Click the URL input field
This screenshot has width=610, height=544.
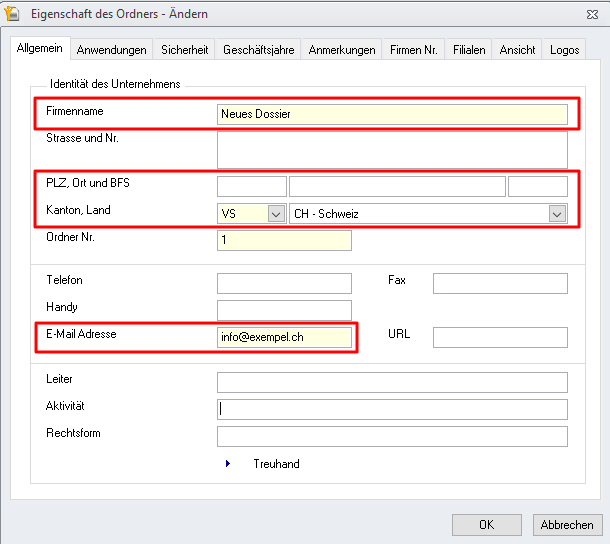(500, 337)
